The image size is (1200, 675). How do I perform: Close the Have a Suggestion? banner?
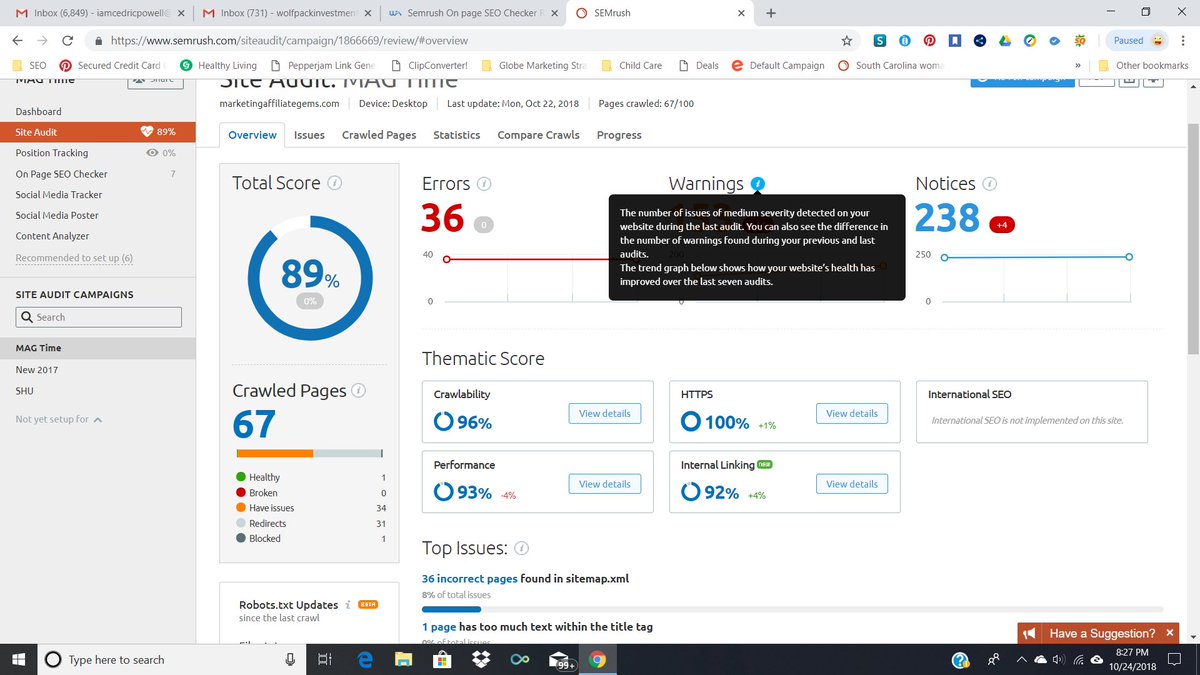[x=1169, y=633]
